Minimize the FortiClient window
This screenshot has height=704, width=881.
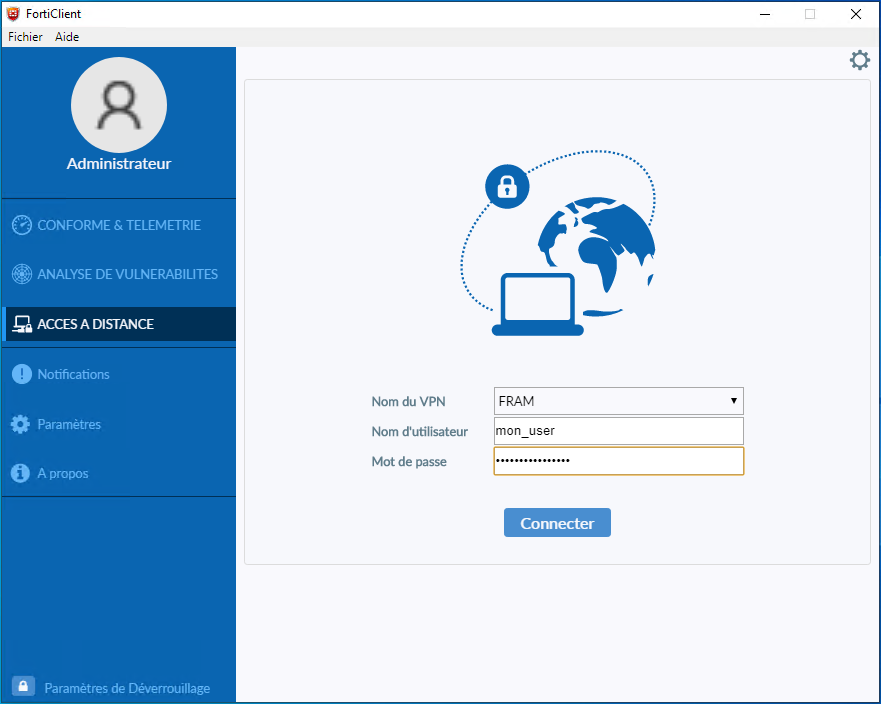[765, 14]
